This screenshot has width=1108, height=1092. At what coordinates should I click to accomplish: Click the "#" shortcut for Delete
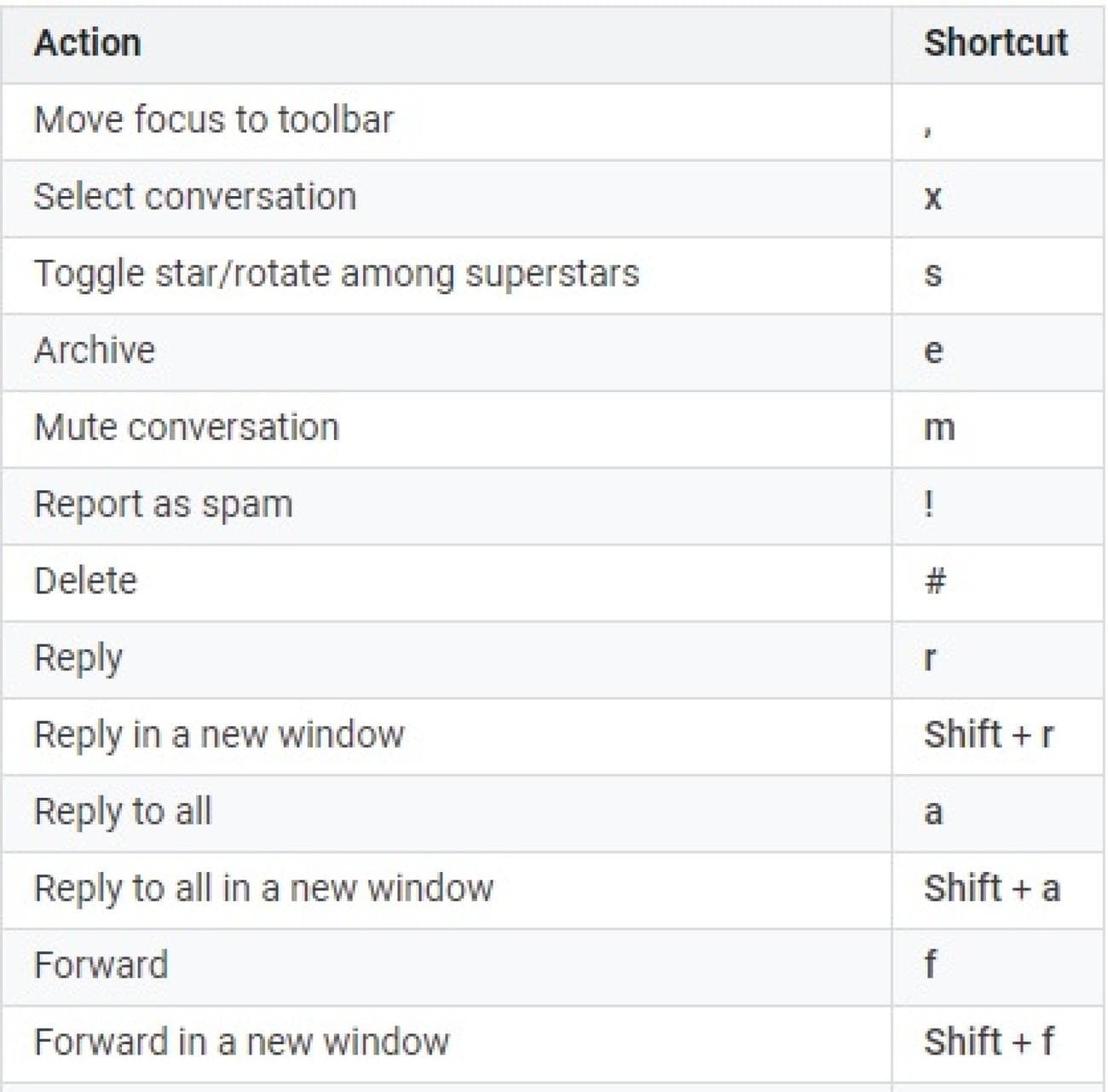(x=935, y=581)
